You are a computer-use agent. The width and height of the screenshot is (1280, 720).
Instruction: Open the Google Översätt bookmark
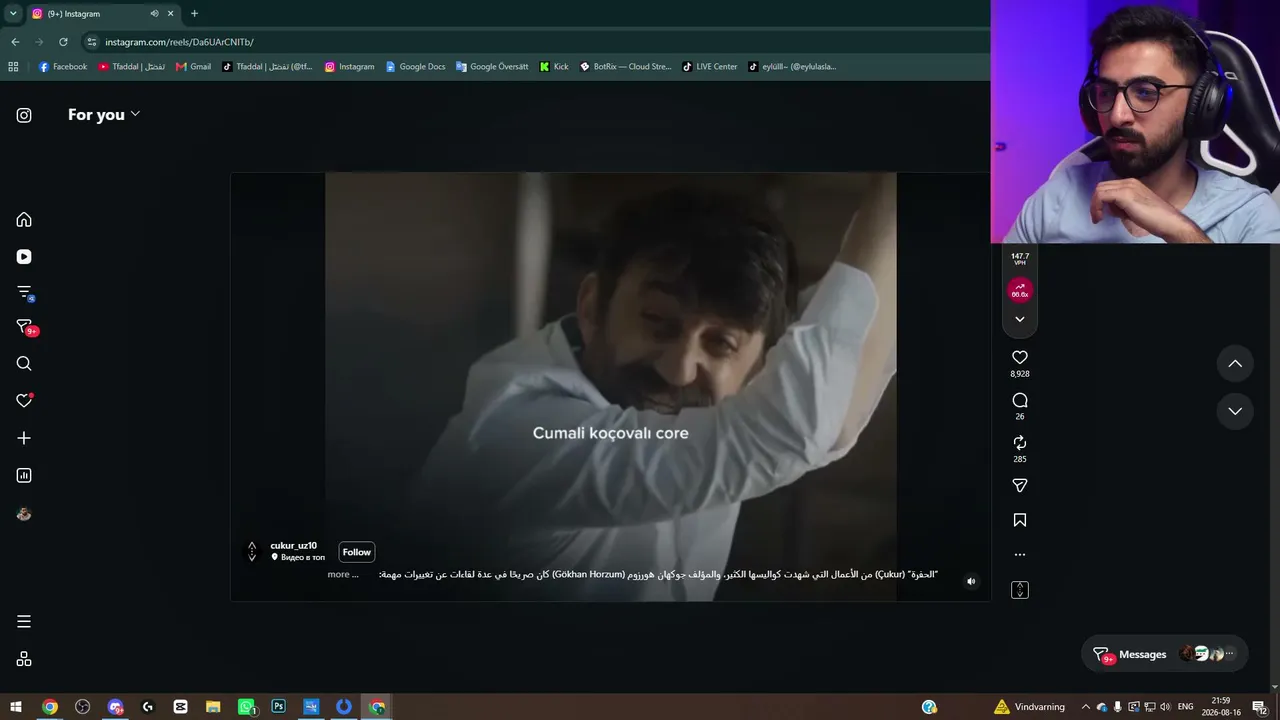(x=492, y=67)
